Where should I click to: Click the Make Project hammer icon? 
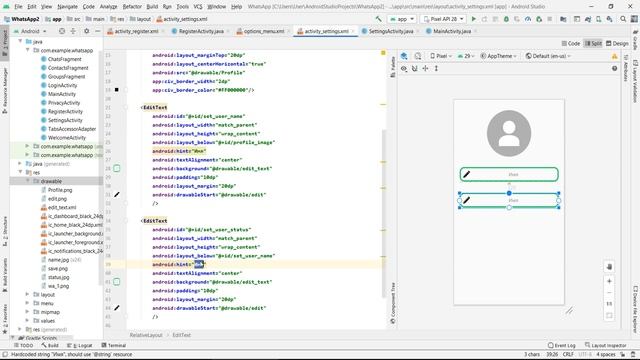point(378,19)
